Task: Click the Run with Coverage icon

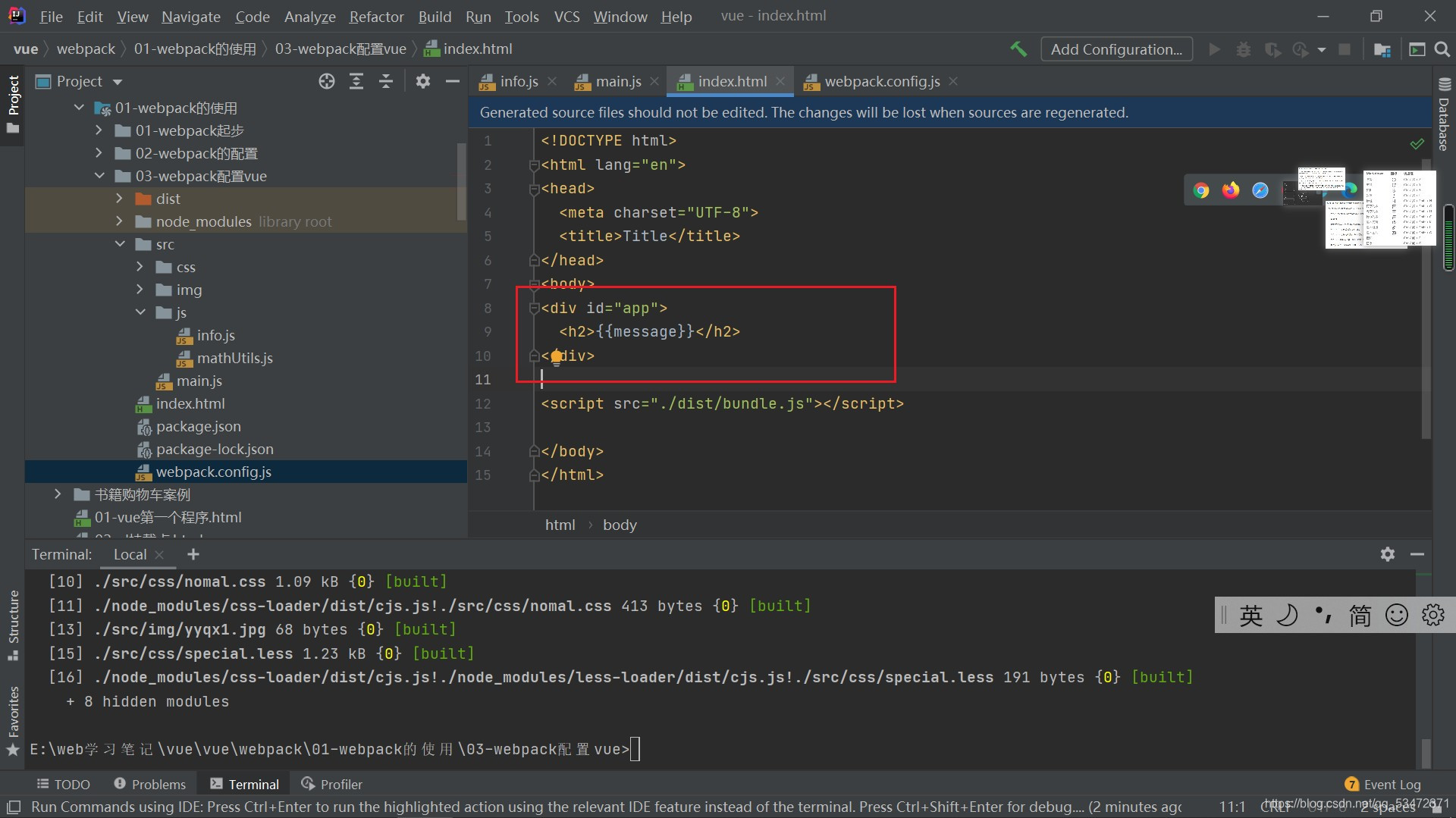Action: click(1272, 49)
